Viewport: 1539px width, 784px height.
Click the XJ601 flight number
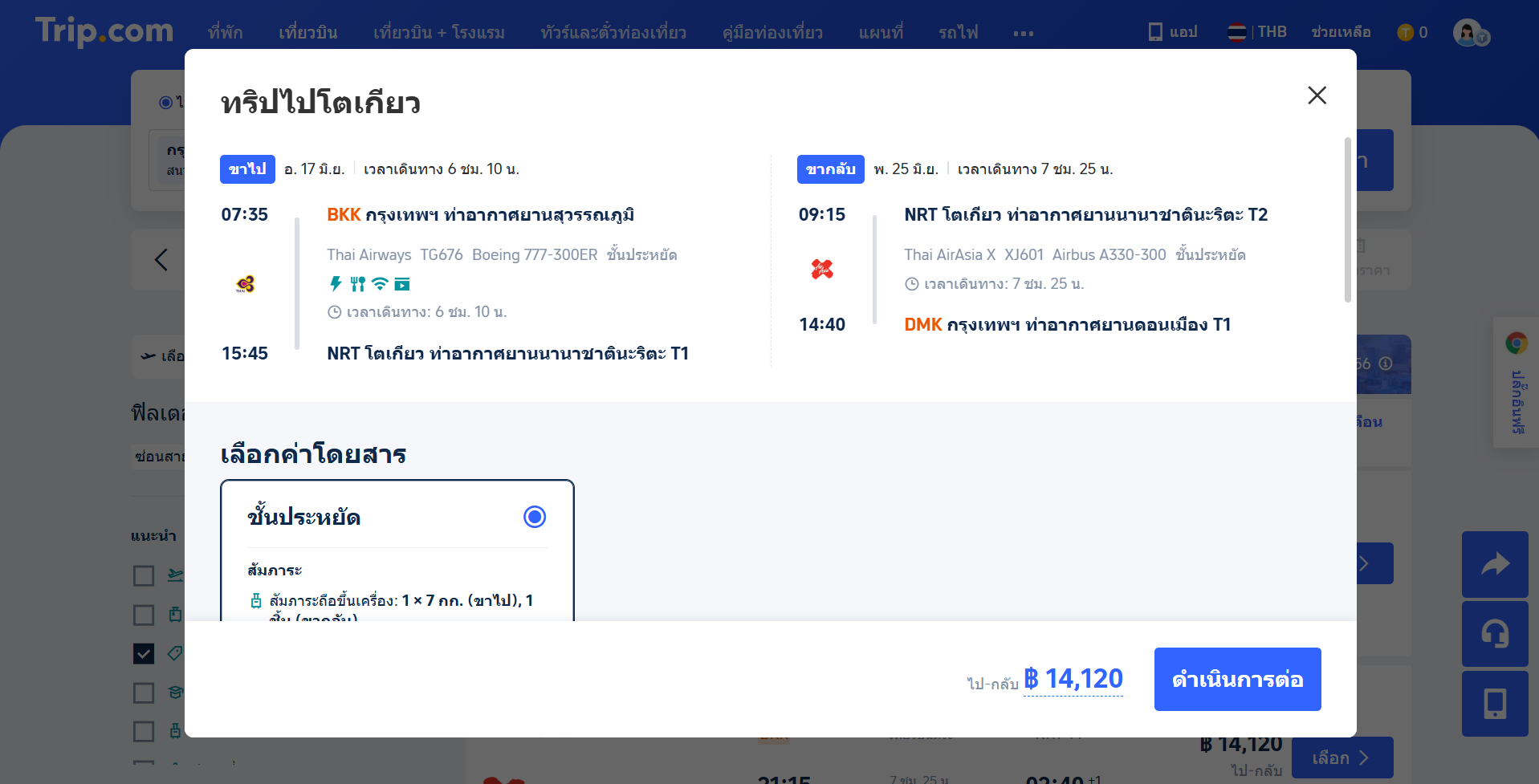1024,254
